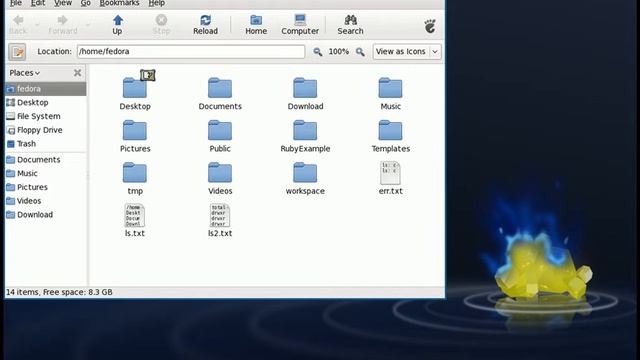640x360 pixels.
Task: Select Videos folder icon in main pane
Action: coord(220,173)
